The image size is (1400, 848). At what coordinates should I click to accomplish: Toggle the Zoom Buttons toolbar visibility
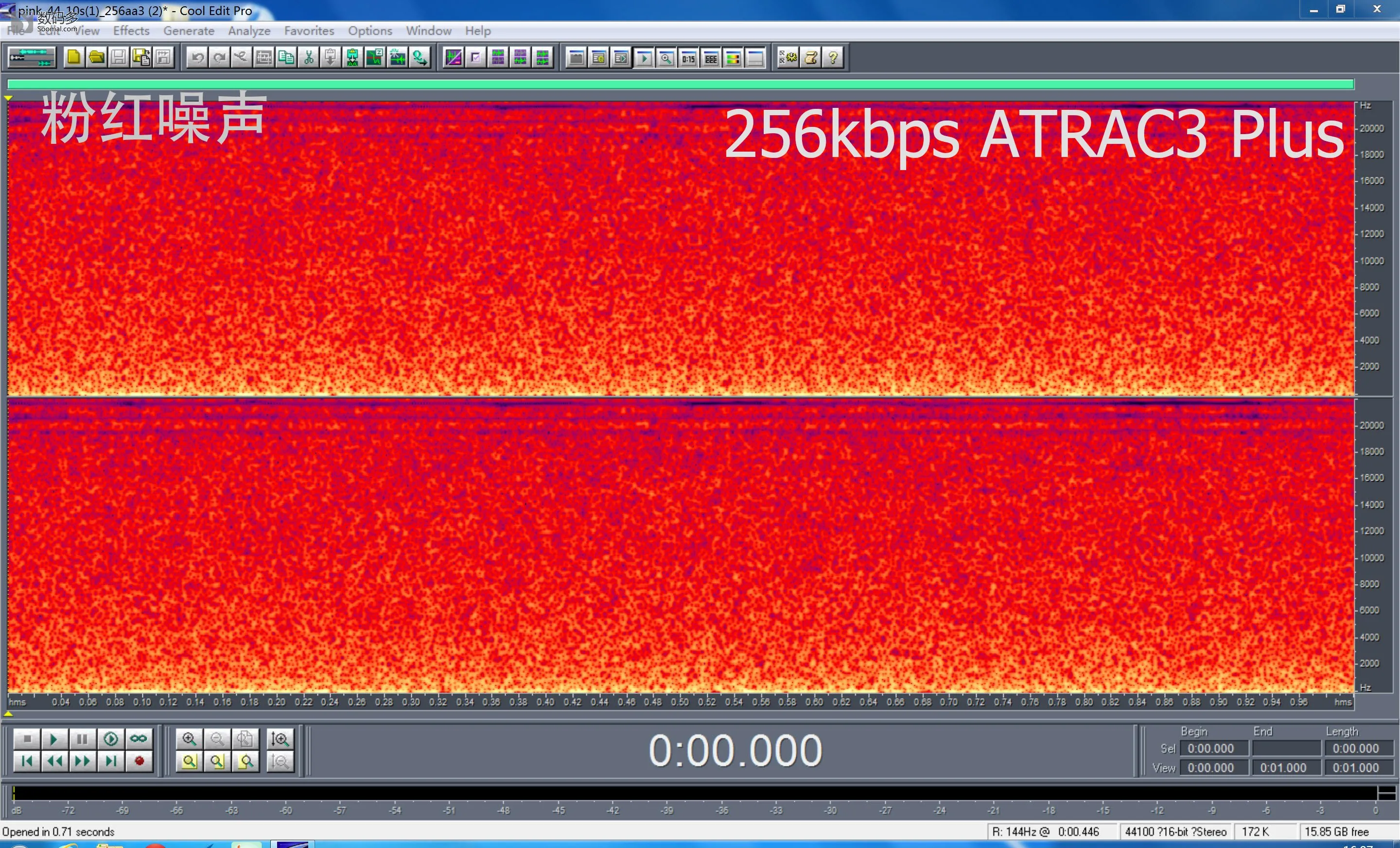tap(666, 57)
